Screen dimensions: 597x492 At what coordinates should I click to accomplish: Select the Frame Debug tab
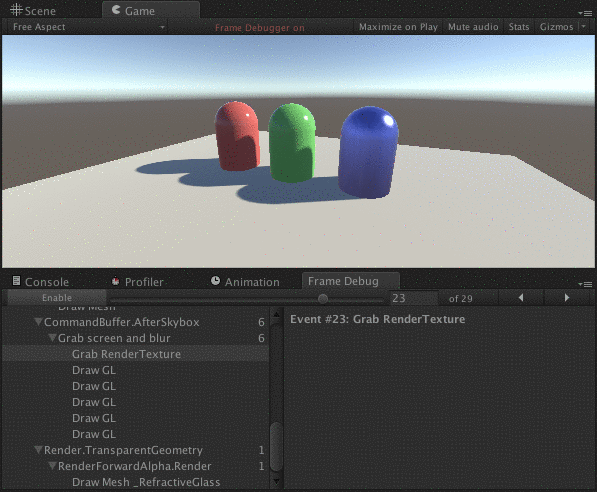point(350,281)
